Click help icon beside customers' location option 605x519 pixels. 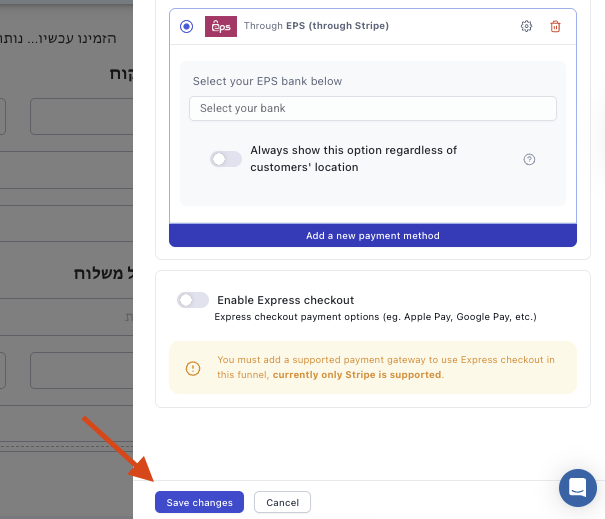pos(530,159)
